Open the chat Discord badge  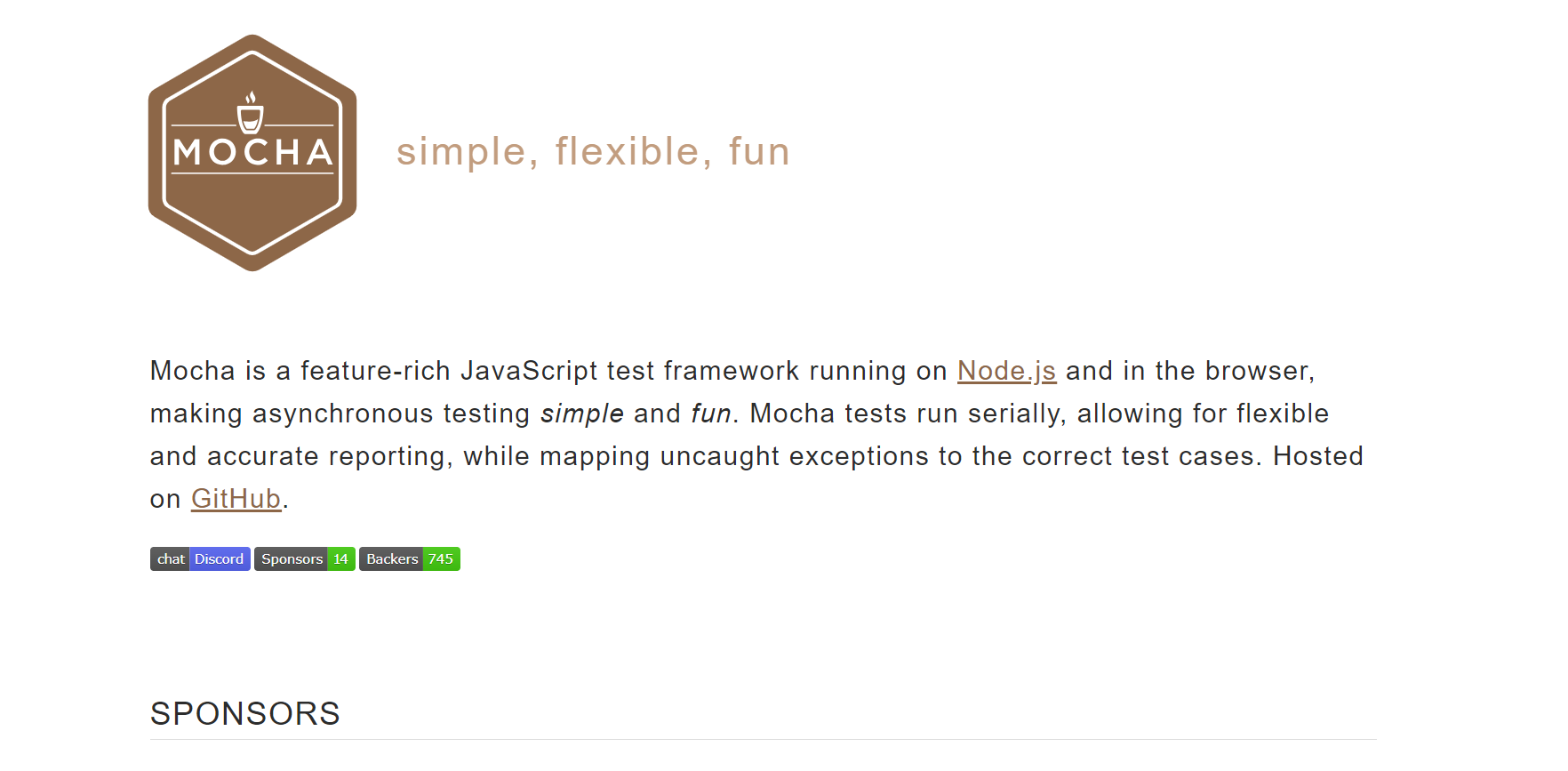point(200,559)
